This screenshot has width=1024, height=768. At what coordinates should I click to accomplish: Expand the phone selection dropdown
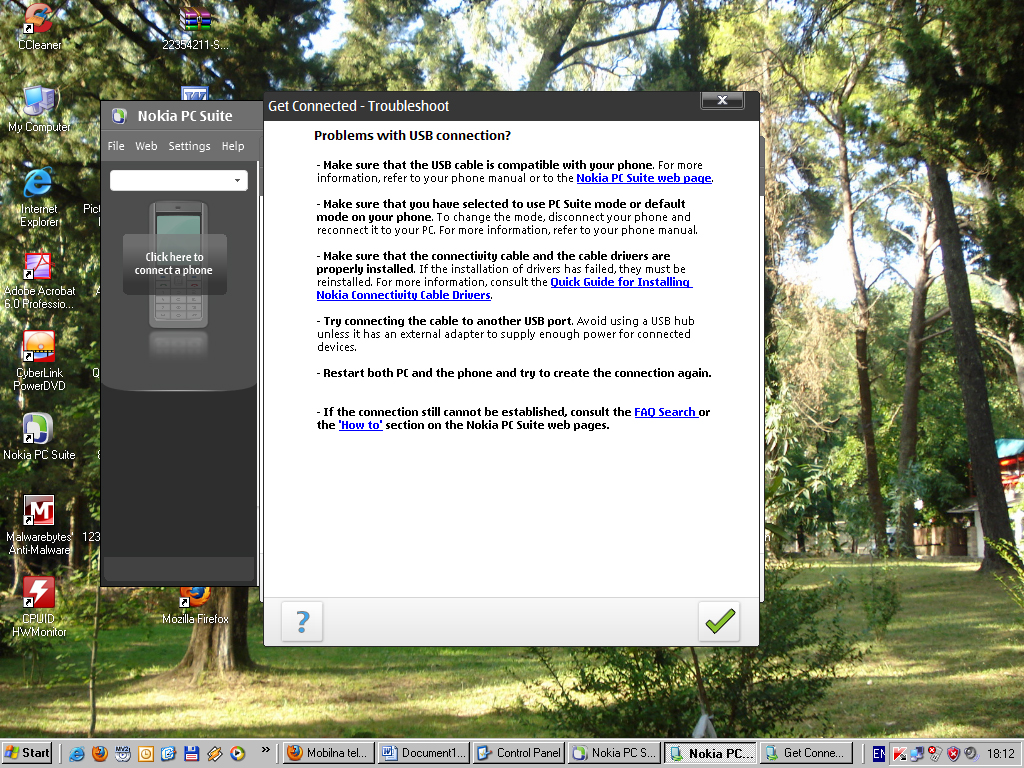pyautogui.click(x=237, y=180)
